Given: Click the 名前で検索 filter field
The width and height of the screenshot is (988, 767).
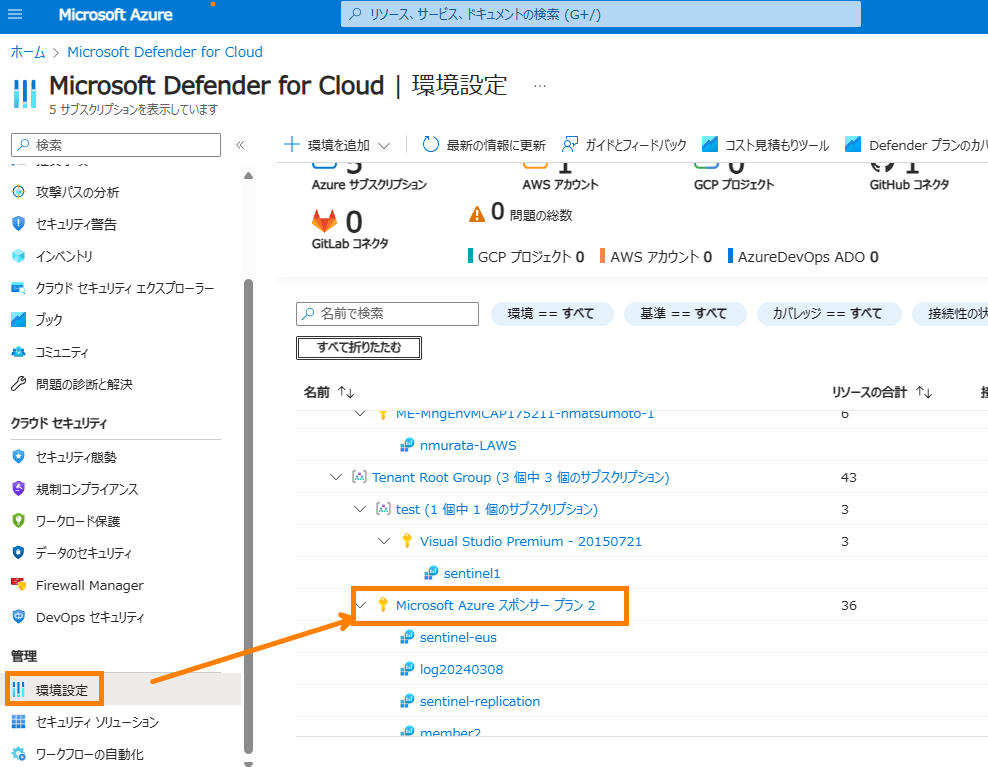Looking at the screenshot, I should 388,313.
